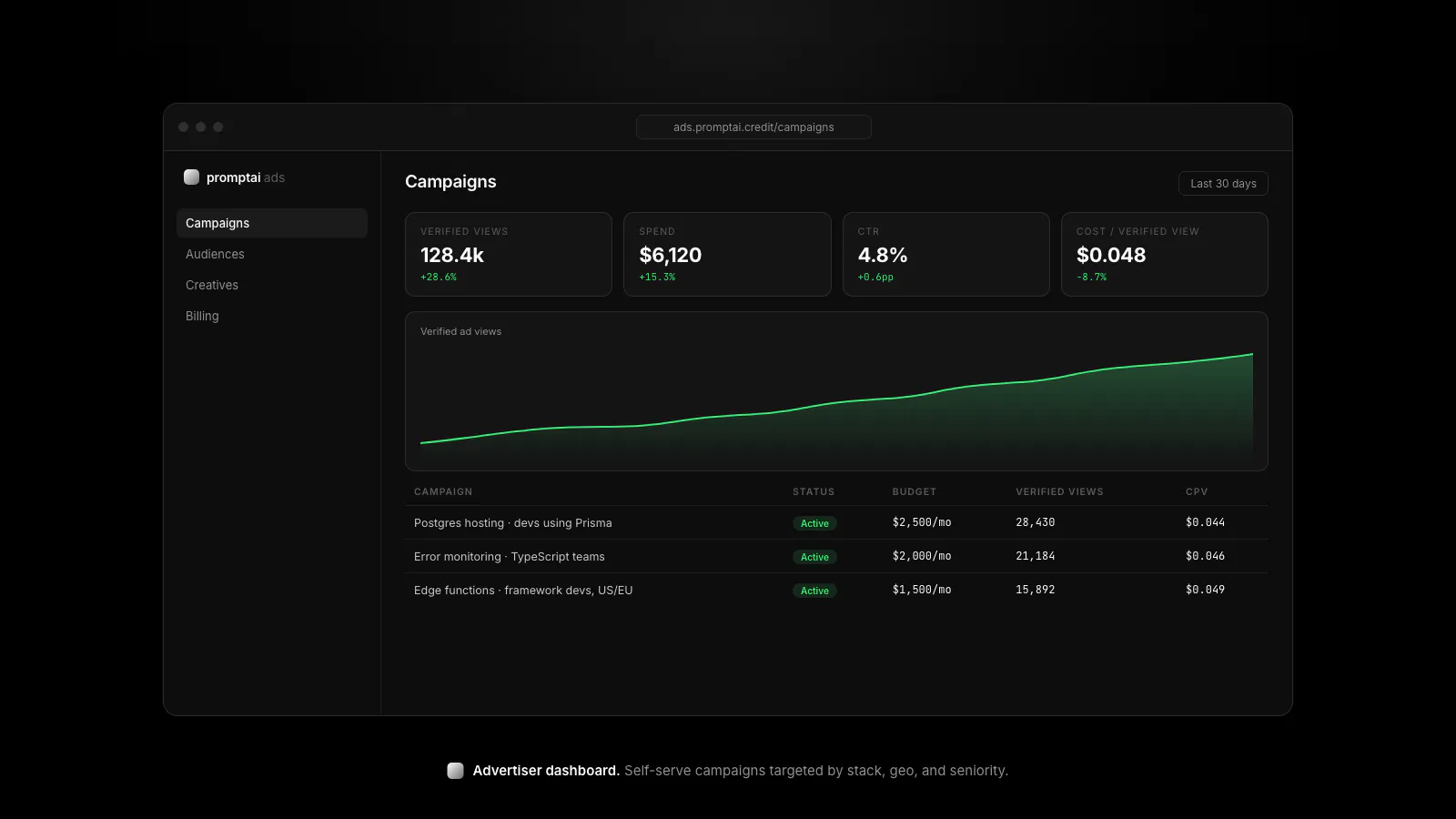Image resolution: width=1456 pixels, height=819 pixels.
Task: Click the logo icon beside Advertiser dashboard caption
Action: [455, 771]
